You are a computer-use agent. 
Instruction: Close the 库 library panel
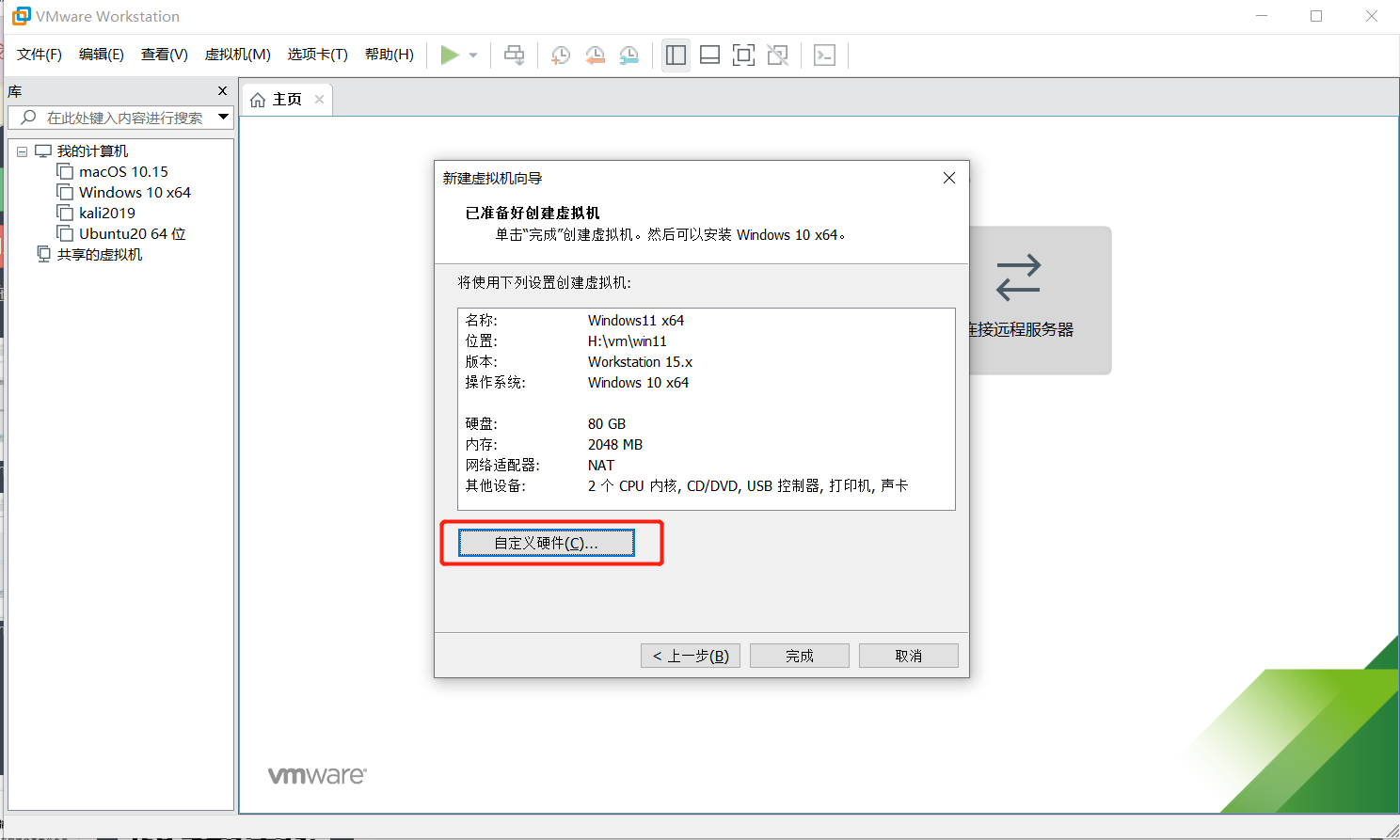pos(222,91)
